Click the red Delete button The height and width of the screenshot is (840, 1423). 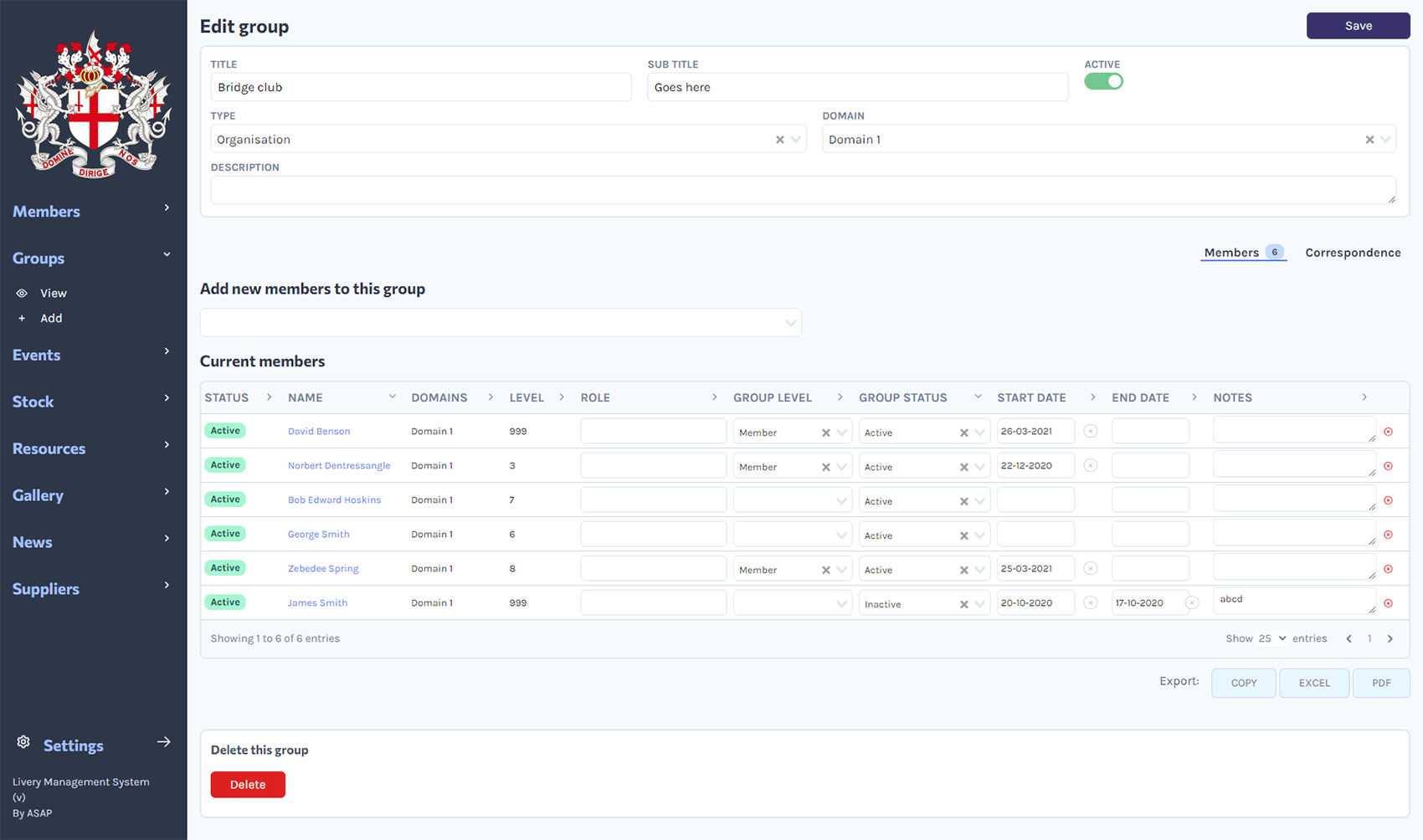(x=248, y=785)
